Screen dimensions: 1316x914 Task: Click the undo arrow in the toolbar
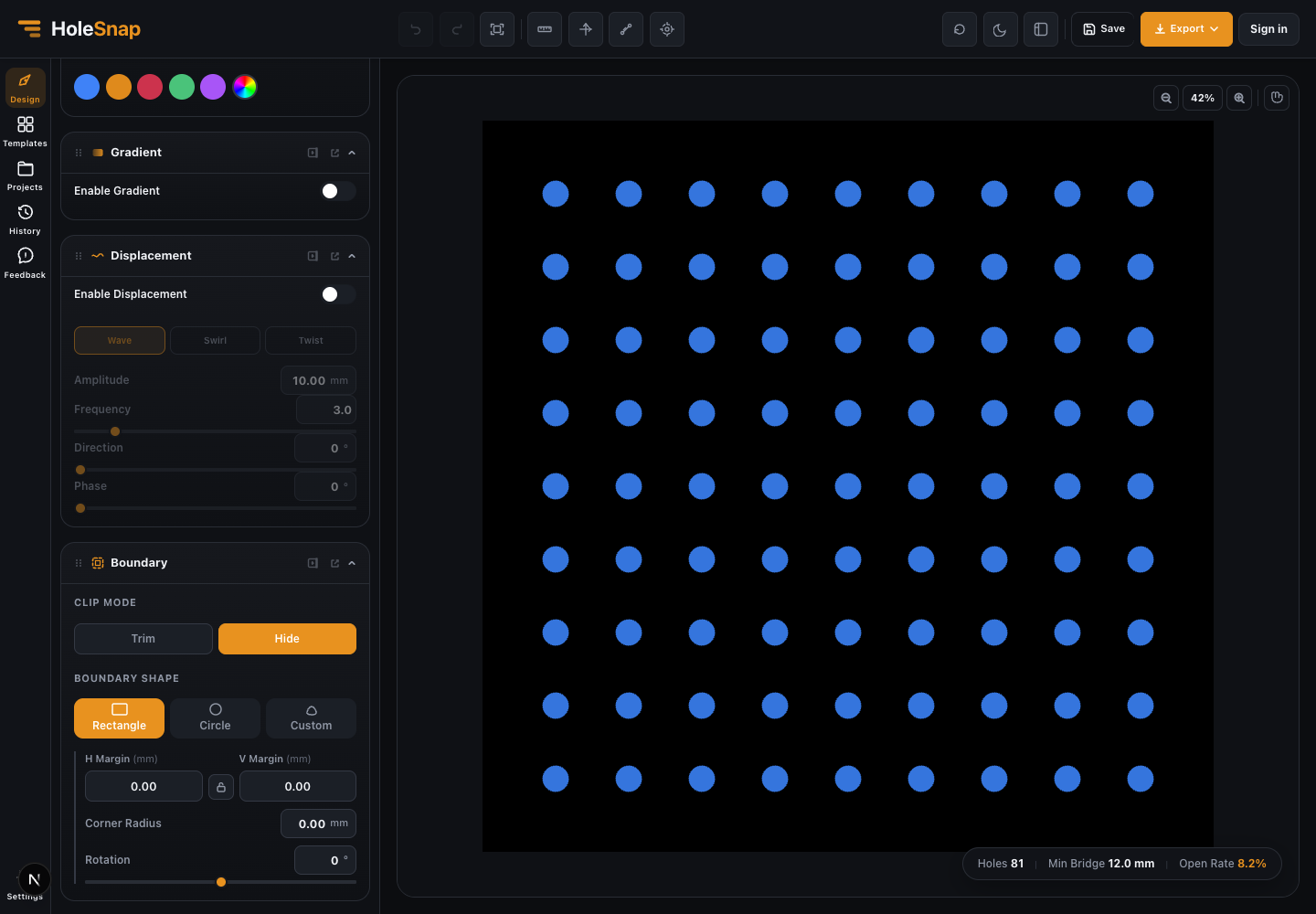pyautogui.click(x=416, y=29)
